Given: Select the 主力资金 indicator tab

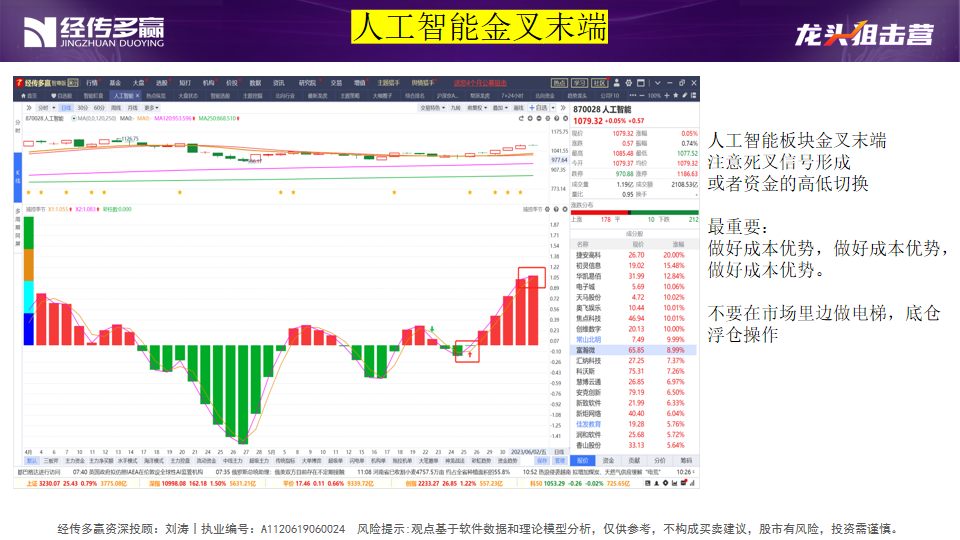Looking at the screenshot, I should click(75, 460).
